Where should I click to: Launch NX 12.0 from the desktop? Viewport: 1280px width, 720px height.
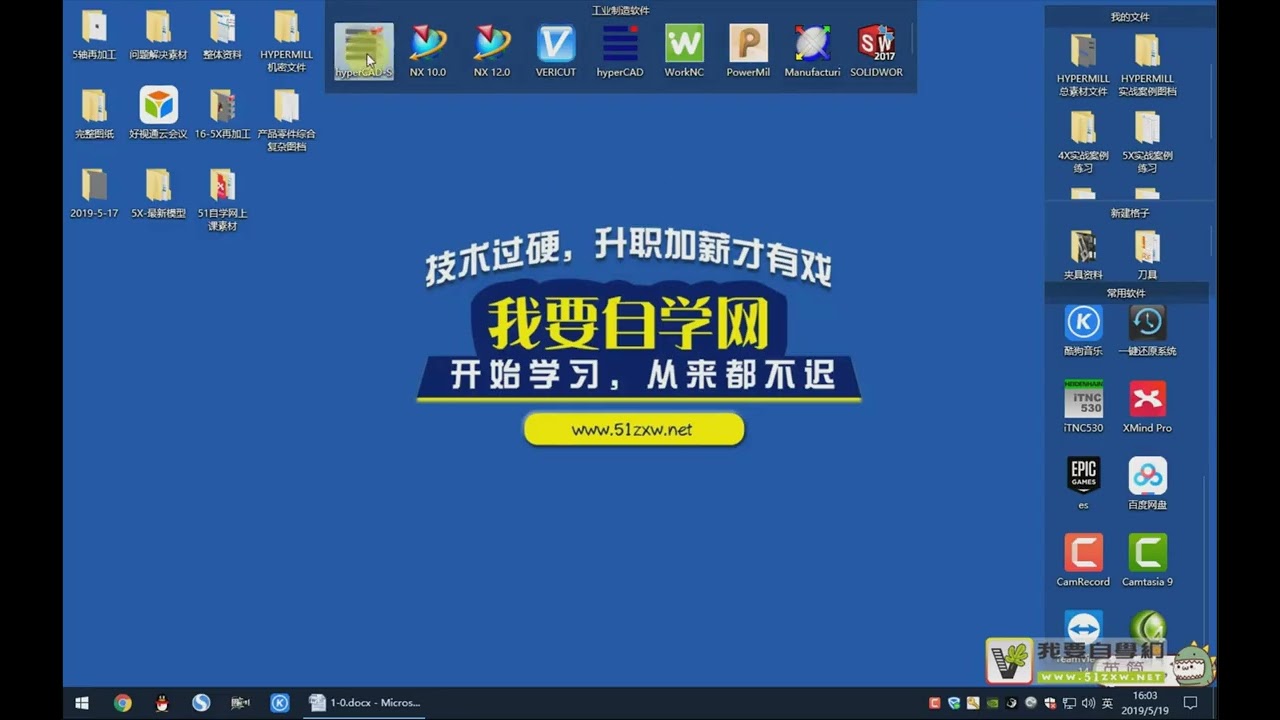(492, 51)
